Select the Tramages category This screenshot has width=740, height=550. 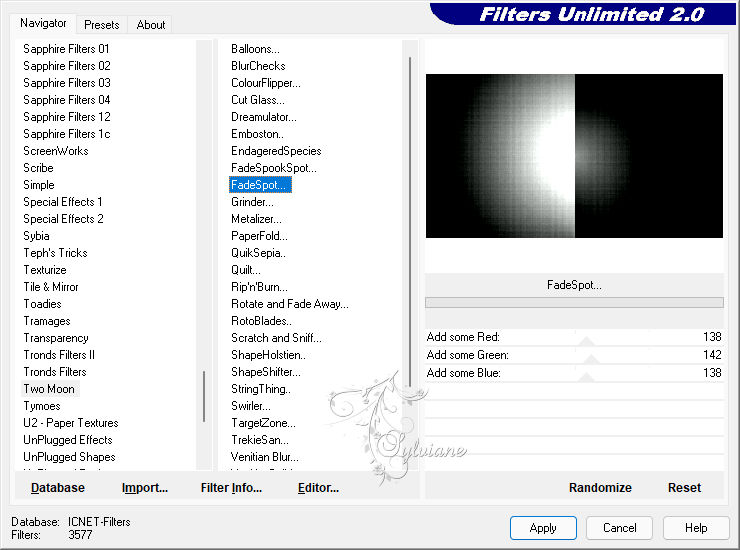[x=47, y=321]
